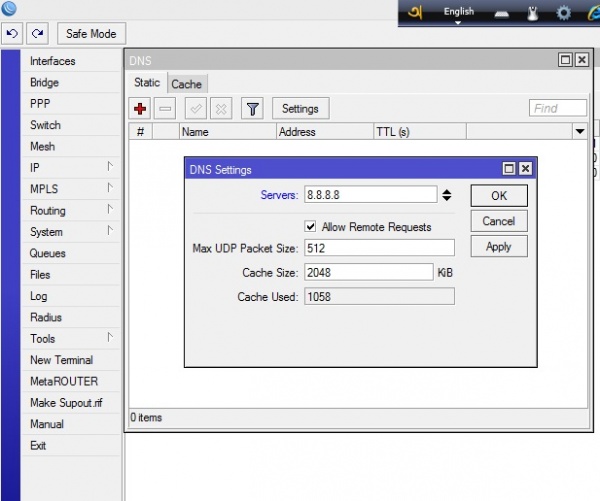Click Apply in DNS Settings
Viewport: 600px width, 501px height.
499,246
